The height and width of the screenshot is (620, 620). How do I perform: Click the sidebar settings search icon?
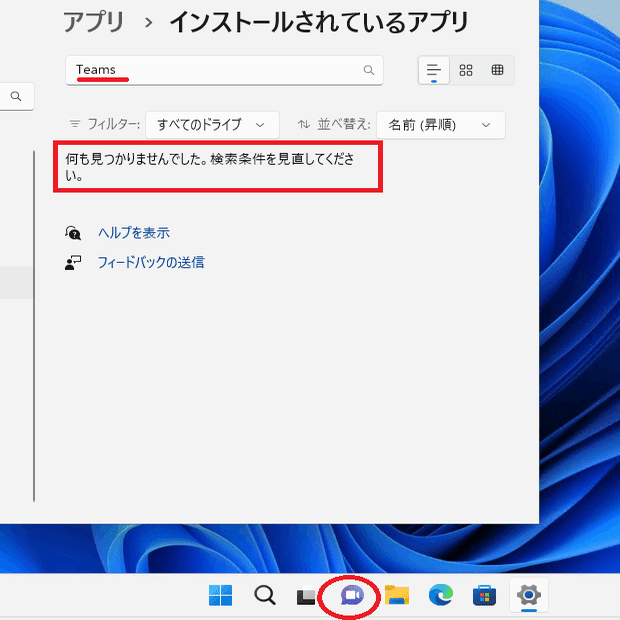(16, 96)
